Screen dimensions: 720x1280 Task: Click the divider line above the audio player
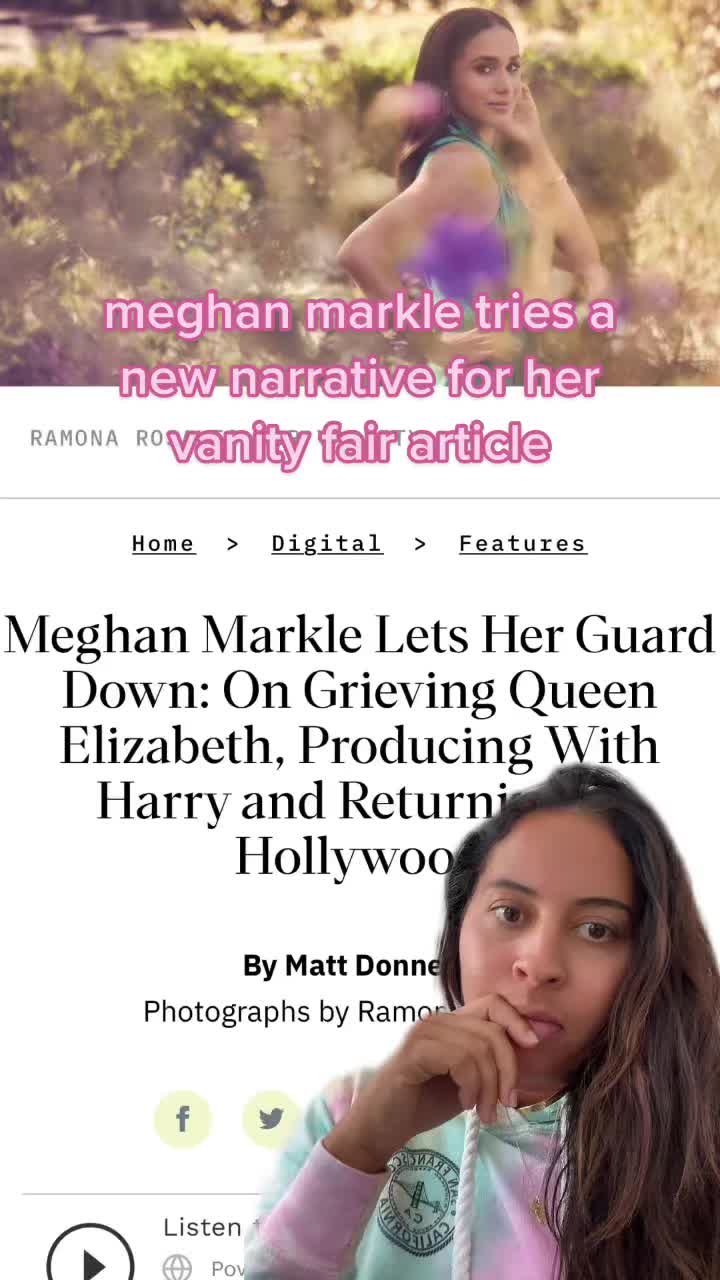pyautogui.click(x=150, y=1193)
